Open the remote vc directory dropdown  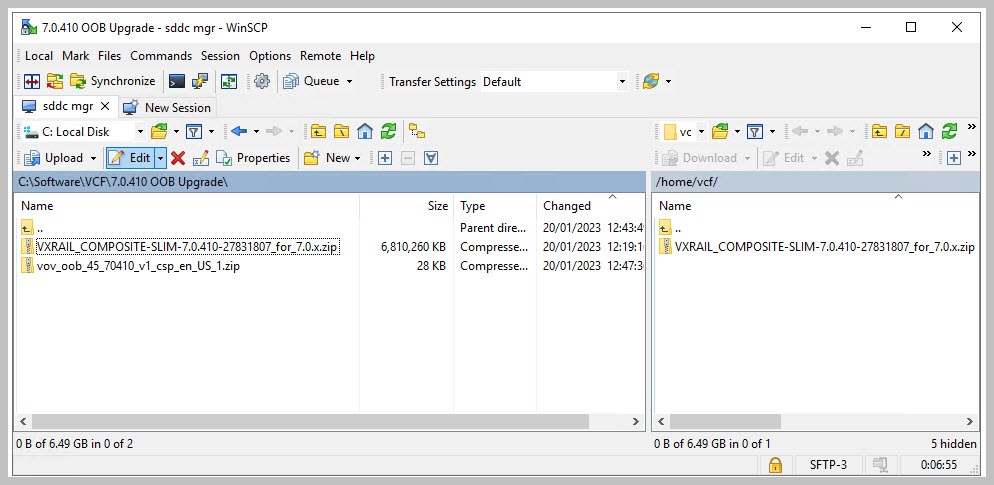[701, 132]
